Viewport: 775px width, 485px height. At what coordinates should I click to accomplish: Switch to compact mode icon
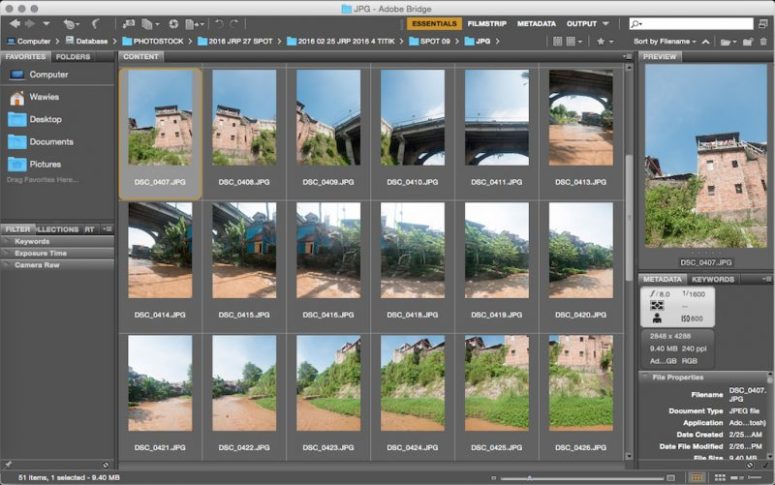pos(763,23)
